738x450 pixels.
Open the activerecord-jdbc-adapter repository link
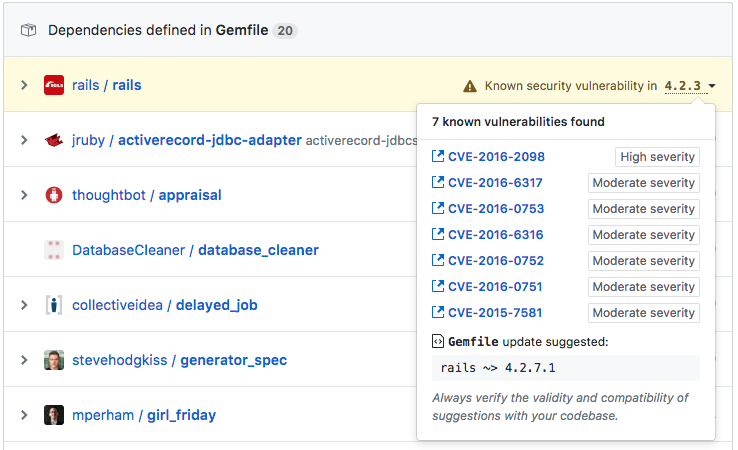tap(209, 140)
